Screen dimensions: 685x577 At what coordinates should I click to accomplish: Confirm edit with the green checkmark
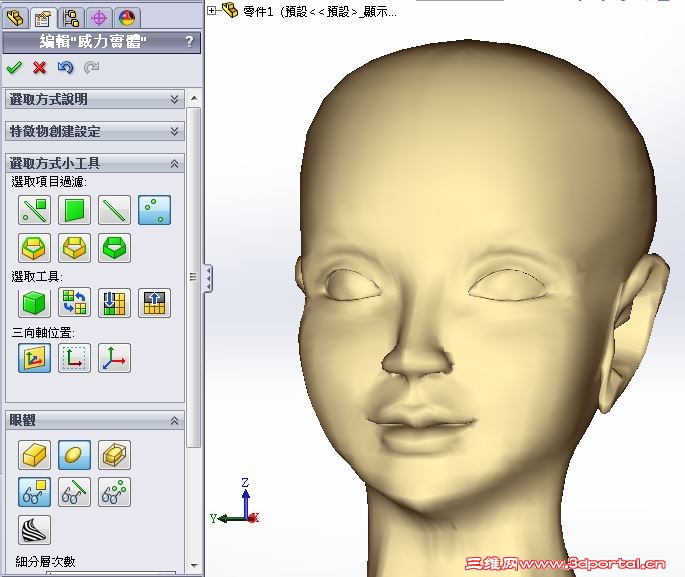click(14, 67)
